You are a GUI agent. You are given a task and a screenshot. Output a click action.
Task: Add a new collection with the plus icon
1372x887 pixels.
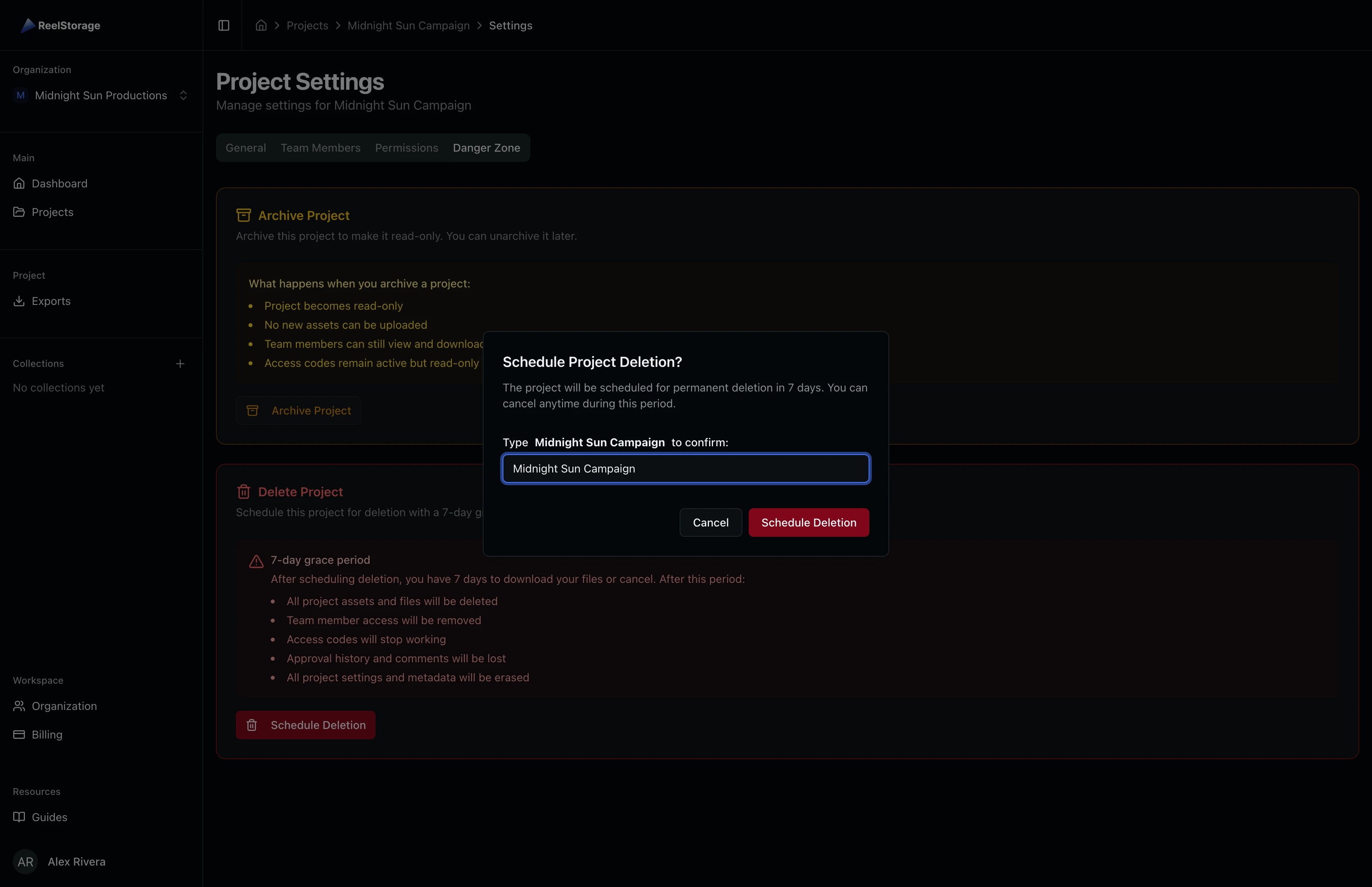(180, 363)
